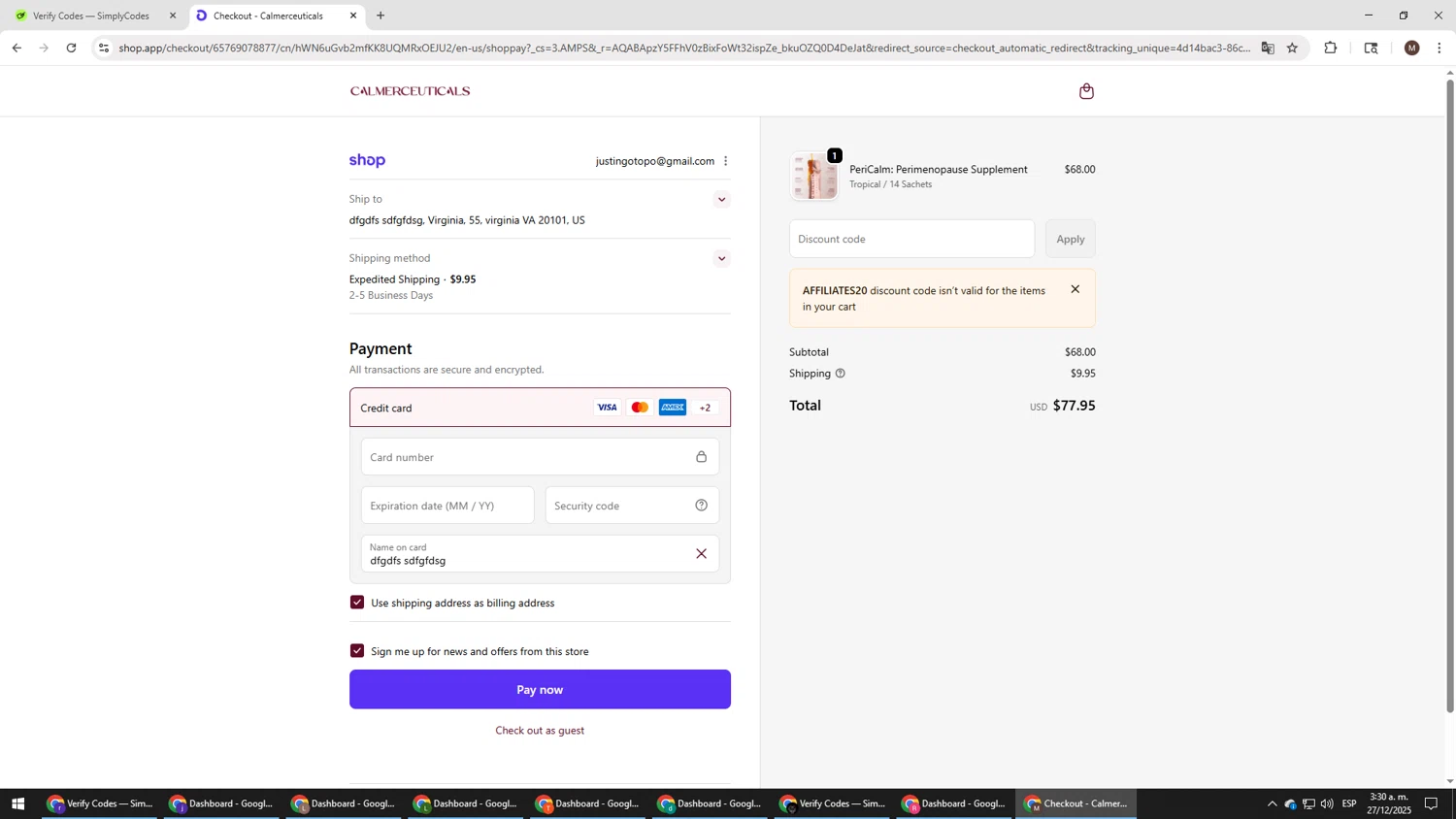Click the card number lock icon
Viewport: 1456px width, 819px height.
click(701, 457)
